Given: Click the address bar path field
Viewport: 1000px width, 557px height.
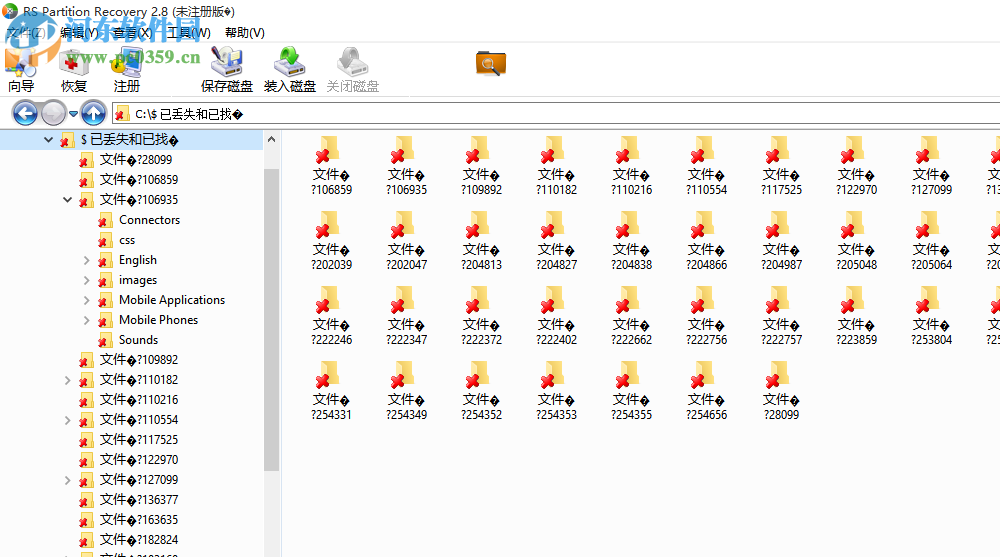Looking at the screenshot, I should click(x=555, y=114).
